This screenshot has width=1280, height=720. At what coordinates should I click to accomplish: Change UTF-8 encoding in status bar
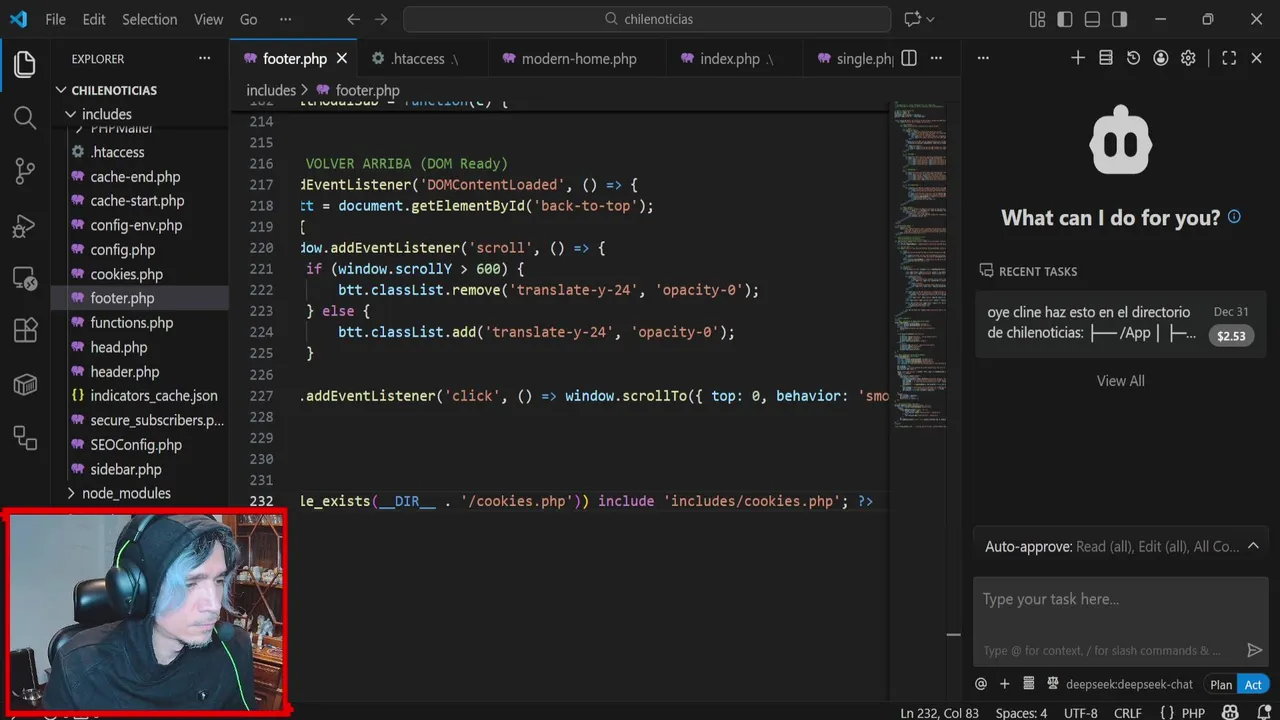(x=1081, y=713)
